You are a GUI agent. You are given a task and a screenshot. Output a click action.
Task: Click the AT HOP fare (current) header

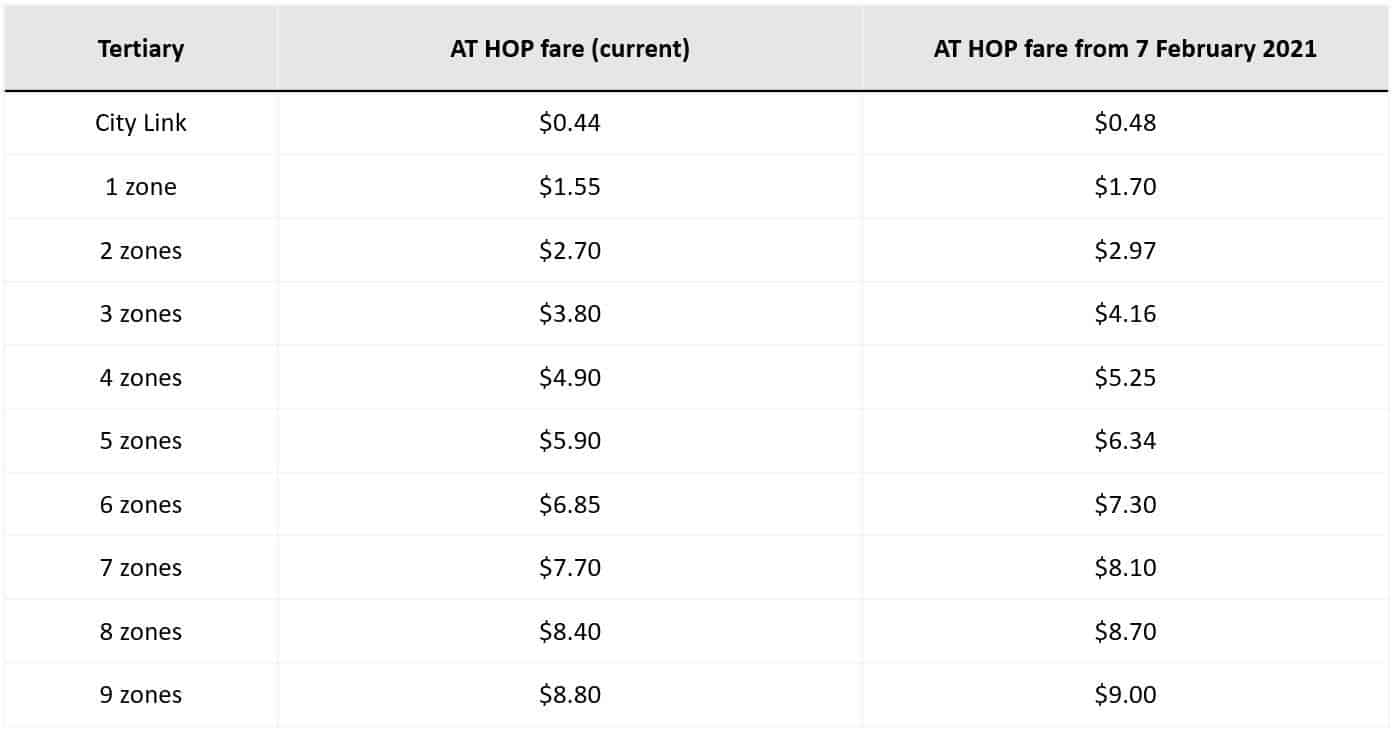coord(570,49)
